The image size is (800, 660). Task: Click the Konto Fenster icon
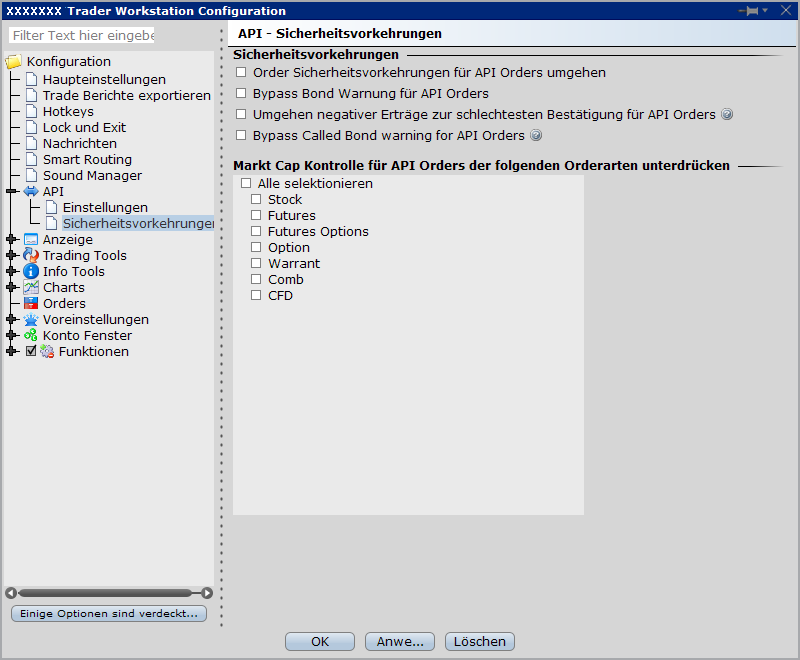[31, 336]
